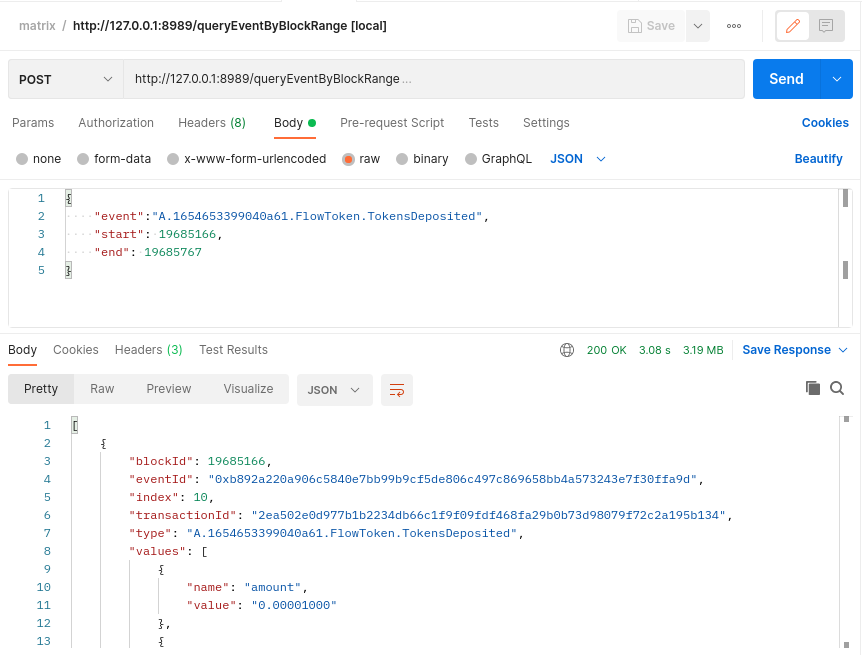Click the "name": "amount" line

[x=247, y=587]
